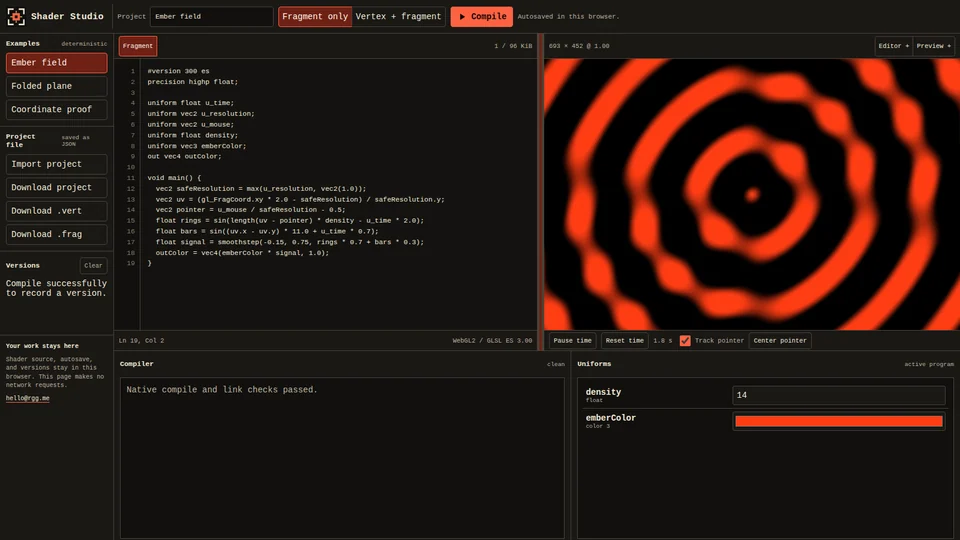Click the '#version 300 es' code line
The height and width of the screenshot is (540, 960).
(x=178, y=71)
